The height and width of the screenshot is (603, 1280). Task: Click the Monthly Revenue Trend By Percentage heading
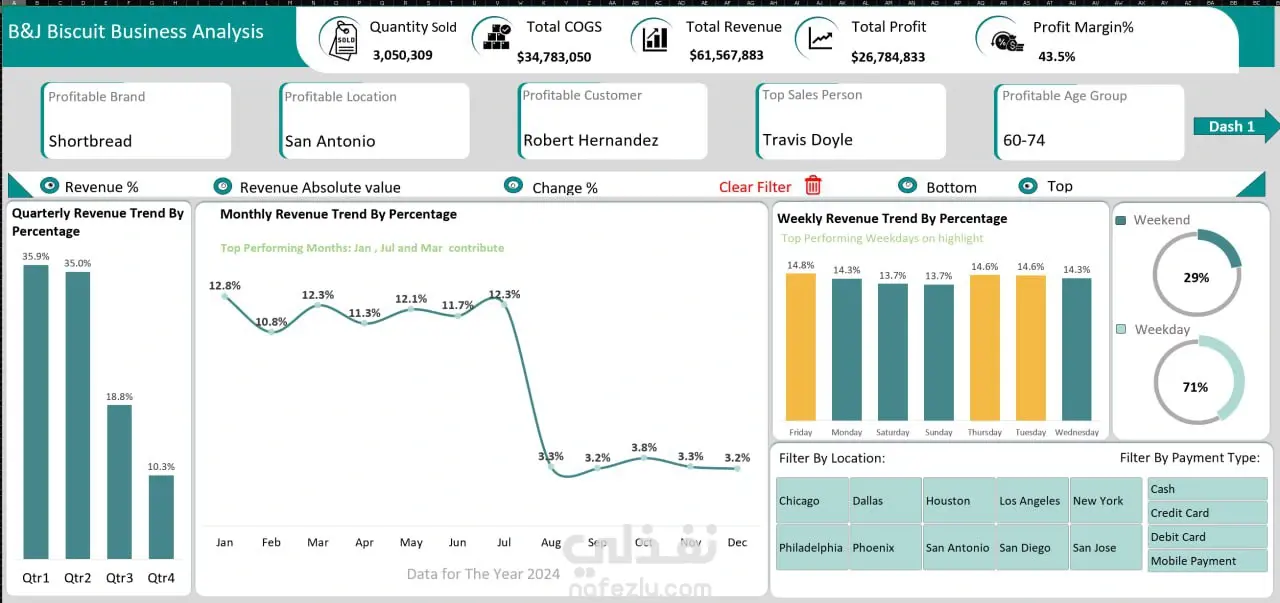pyautogui.click(x=338, y=214)
